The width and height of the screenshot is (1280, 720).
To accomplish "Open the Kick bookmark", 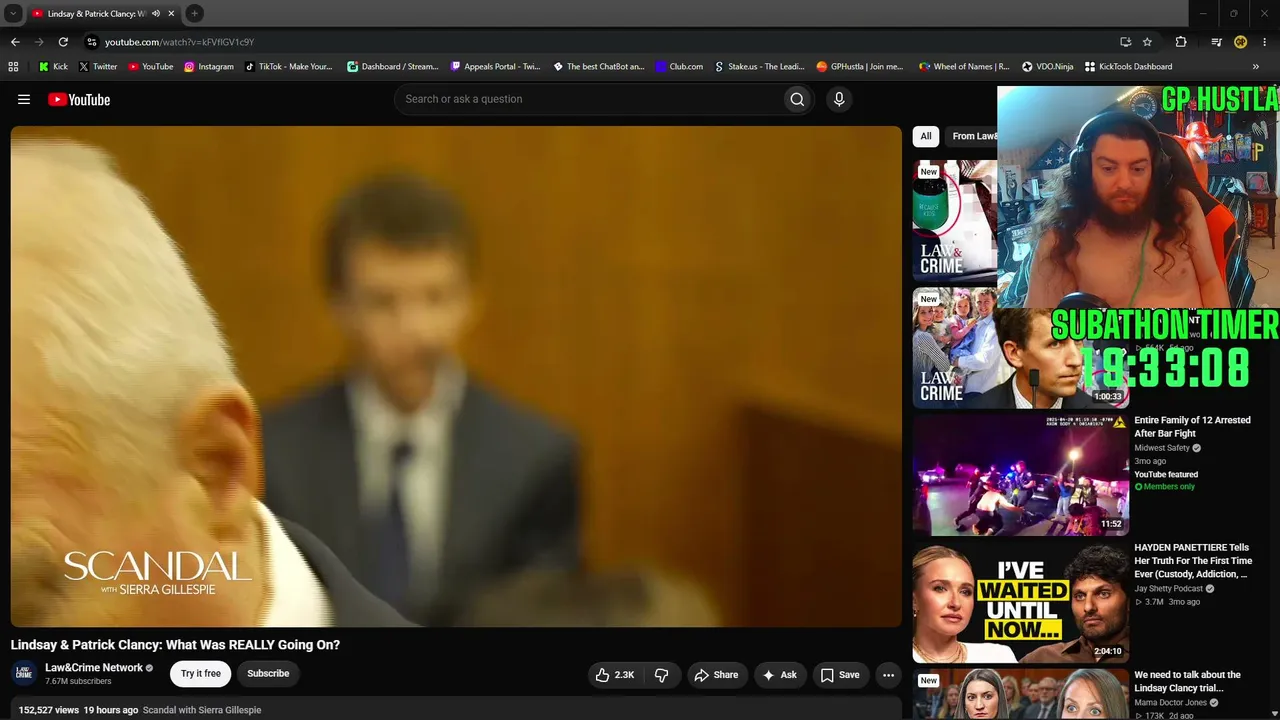I will pyautogui.click(x=53, y=67).
